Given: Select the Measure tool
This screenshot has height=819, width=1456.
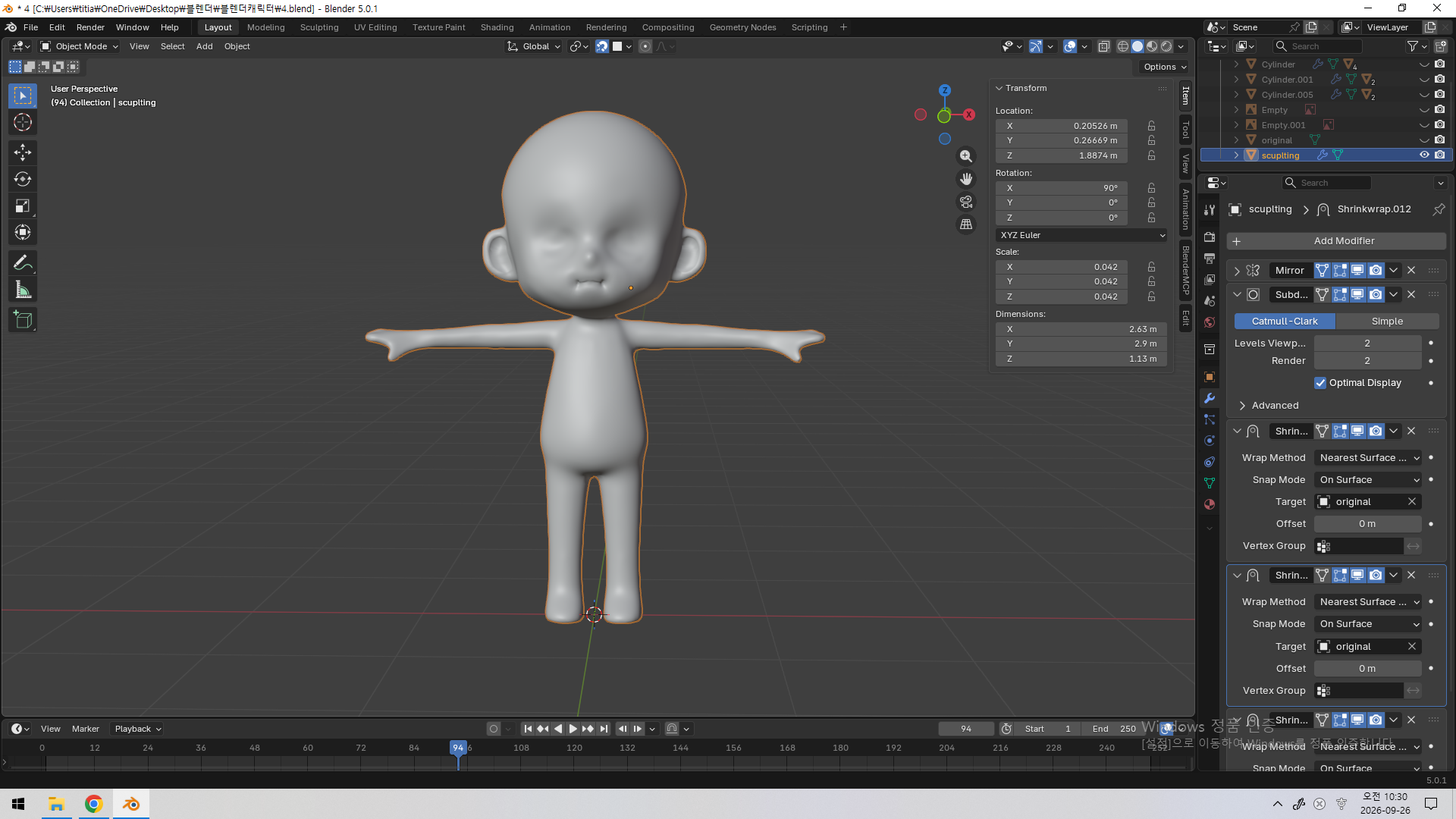Looking at the screenshot, I should 23,290.
